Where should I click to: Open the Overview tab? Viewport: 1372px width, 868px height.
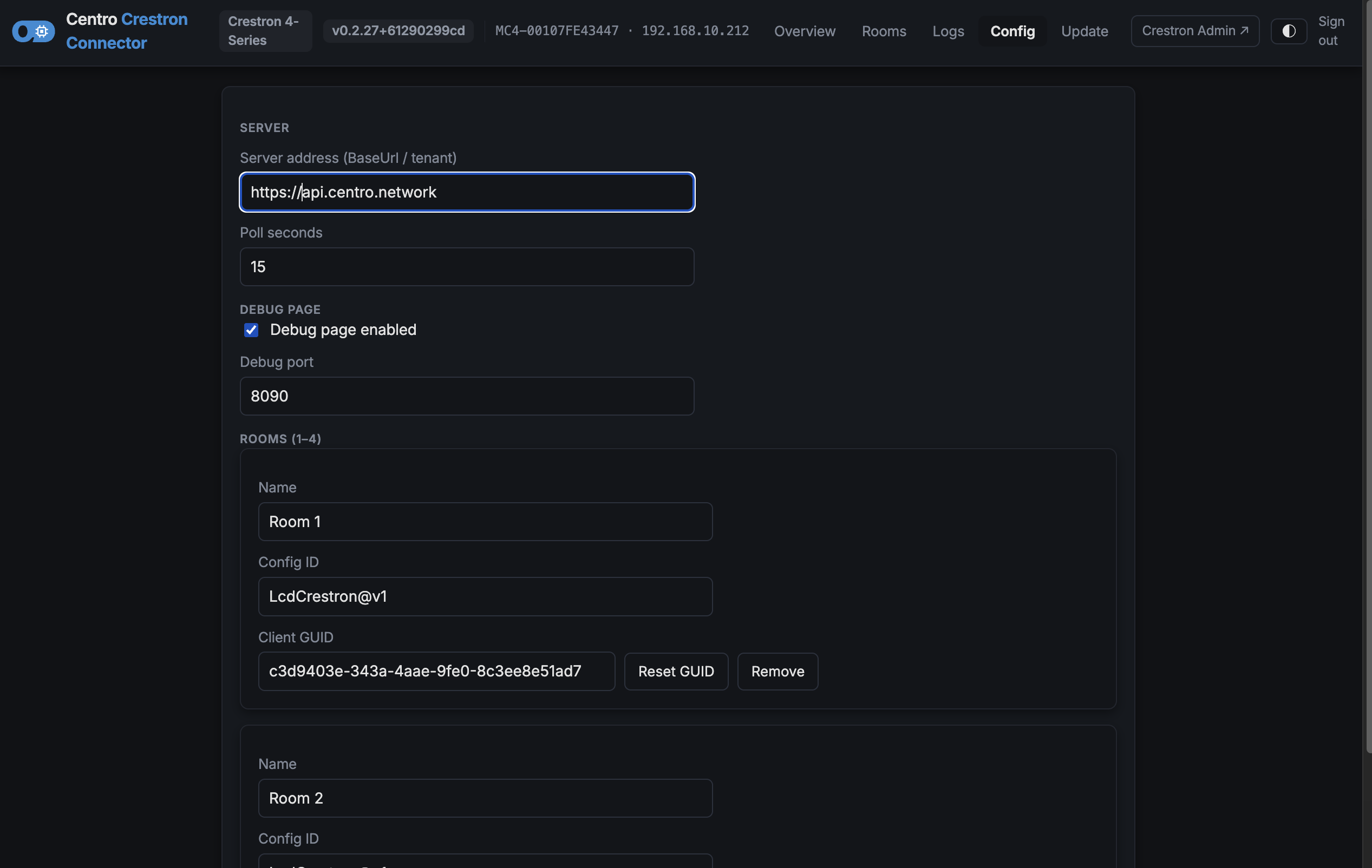pos(805,31)
